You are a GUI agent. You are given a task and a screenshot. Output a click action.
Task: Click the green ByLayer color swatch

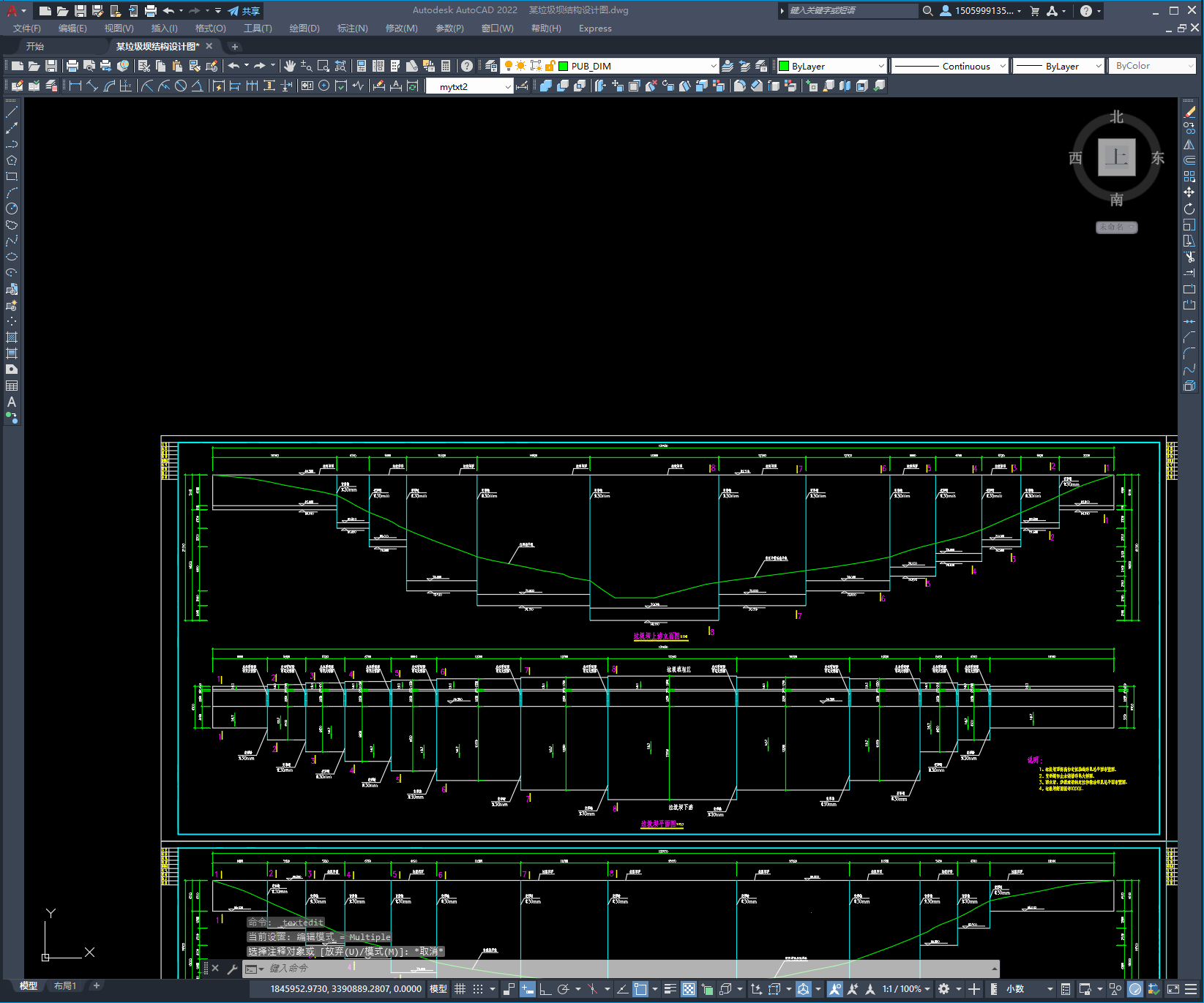(x=784, y=66)
